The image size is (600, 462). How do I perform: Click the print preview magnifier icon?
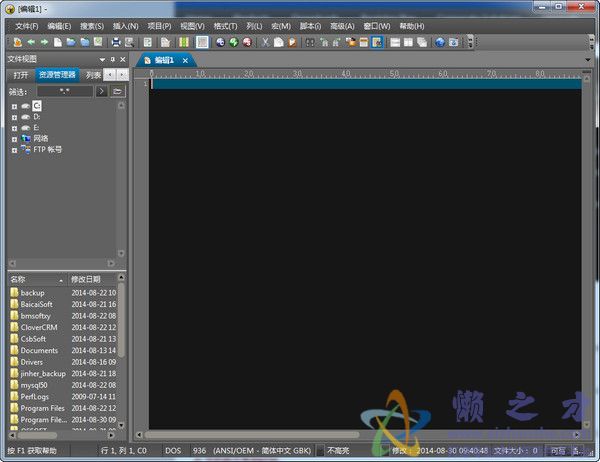(129, 42)
